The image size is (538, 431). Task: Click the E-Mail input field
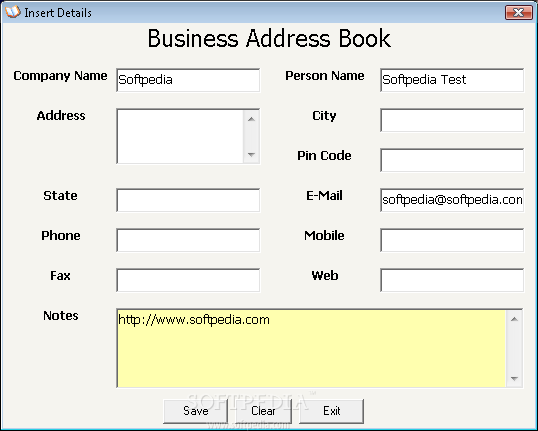click(452, 200)
